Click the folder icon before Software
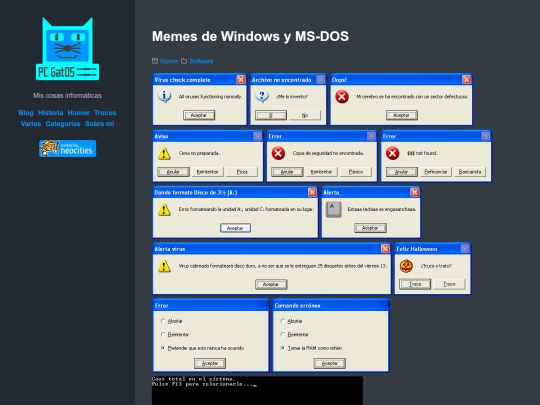Viewport: 540px width, 405px height. coord(184,61)
